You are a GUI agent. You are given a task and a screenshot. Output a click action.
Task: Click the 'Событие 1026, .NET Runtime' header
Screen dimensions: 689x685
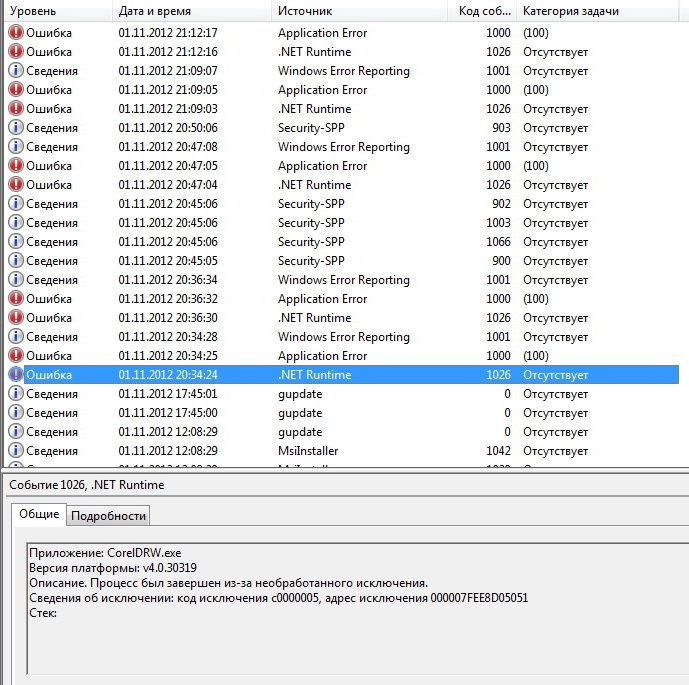tap(87, 485)
